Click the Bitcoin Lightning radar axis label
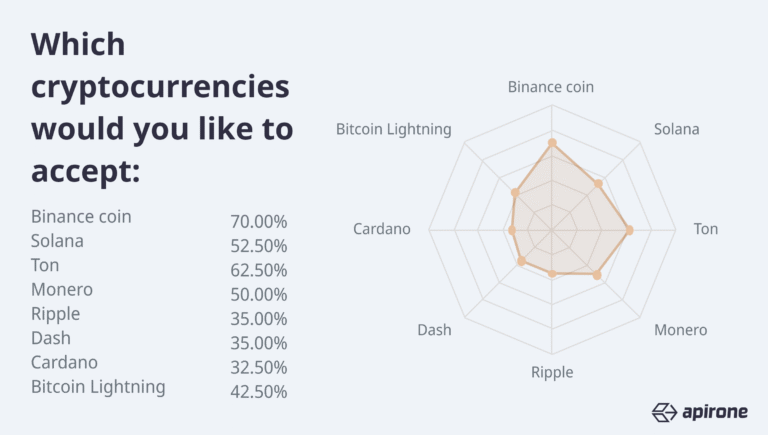 click(x=394, y=130)
